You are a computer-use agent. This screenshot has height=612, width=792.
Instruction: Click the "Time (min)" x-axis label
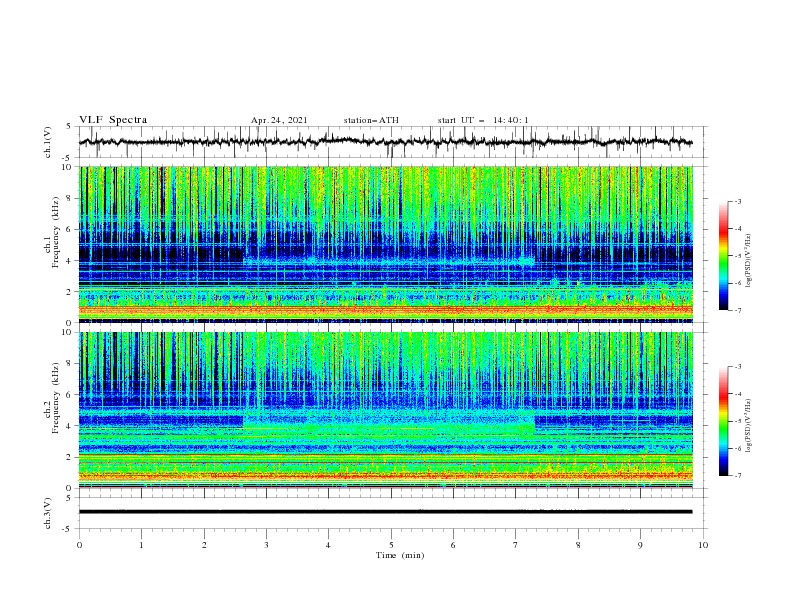pyautogui.click(x=400, y=555)
